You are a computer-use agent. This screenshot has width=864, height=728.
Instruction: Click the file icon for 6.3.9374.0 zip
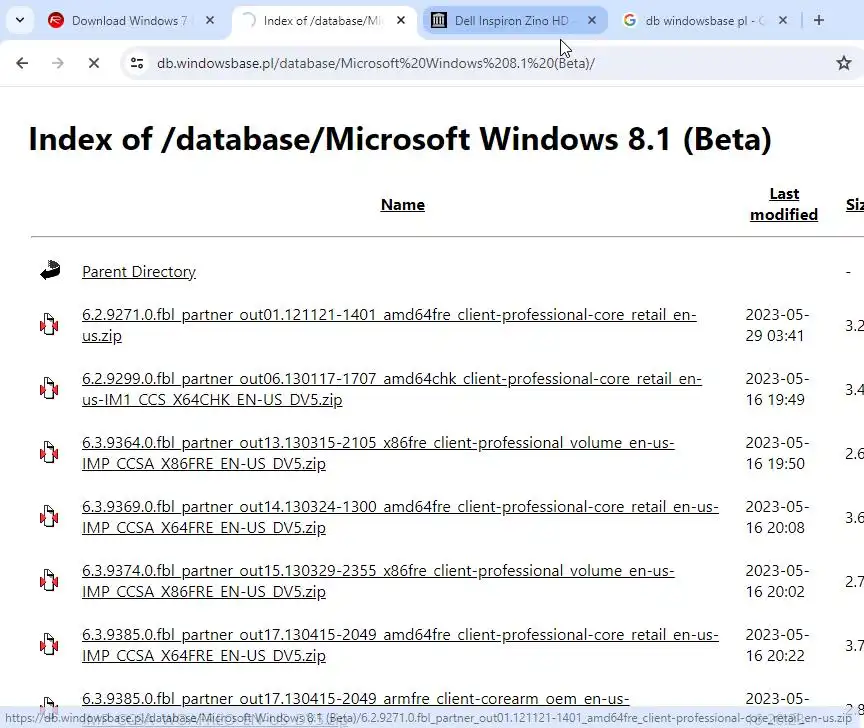click(x=49, y=580)
